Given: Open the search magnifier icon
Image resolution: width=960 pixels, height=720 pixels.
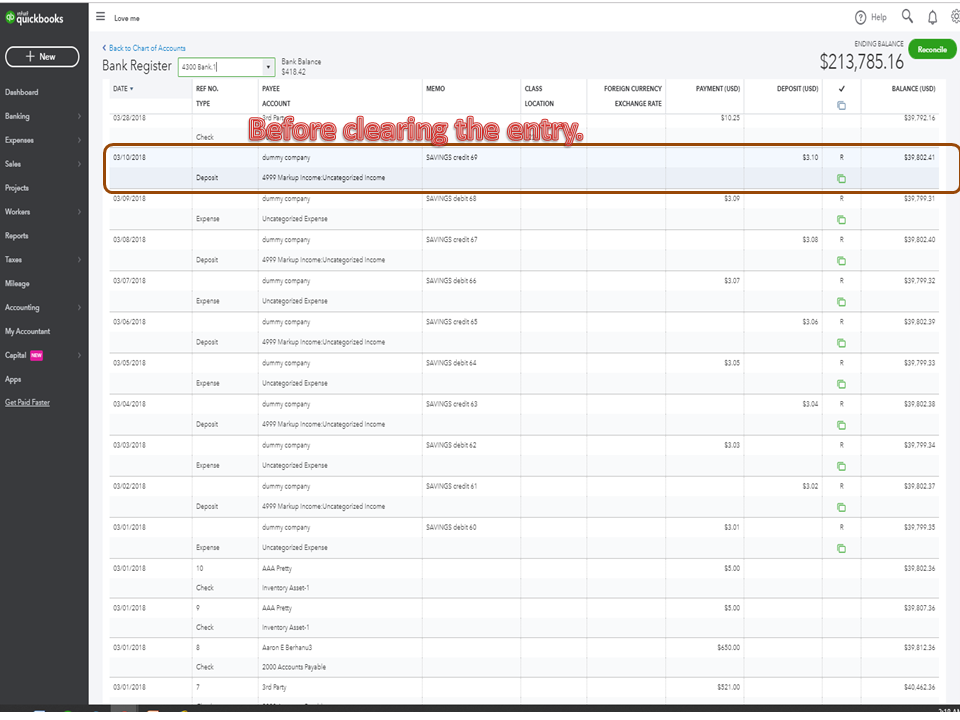Looking at the screenshot, I should click(907, 17).
